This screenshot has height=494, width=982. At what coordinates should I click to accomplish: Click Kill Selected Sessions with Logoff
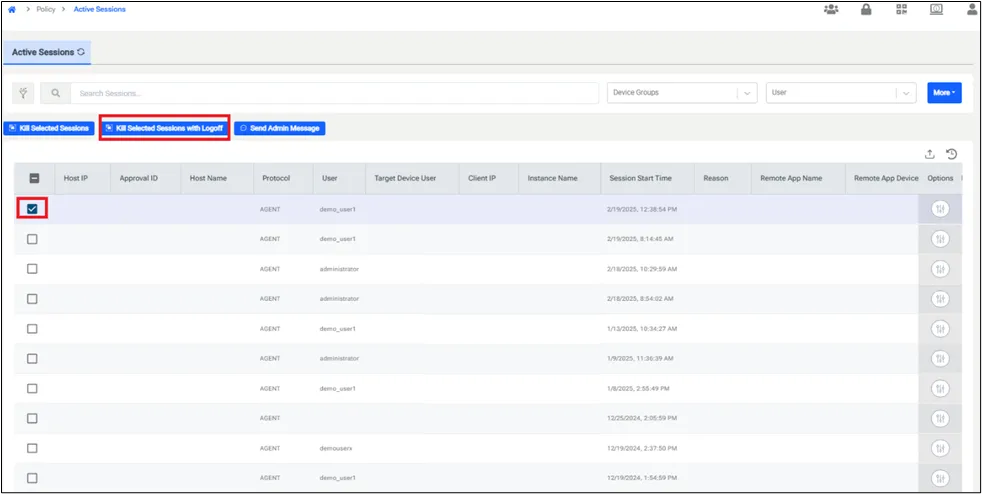click(165, 128)
